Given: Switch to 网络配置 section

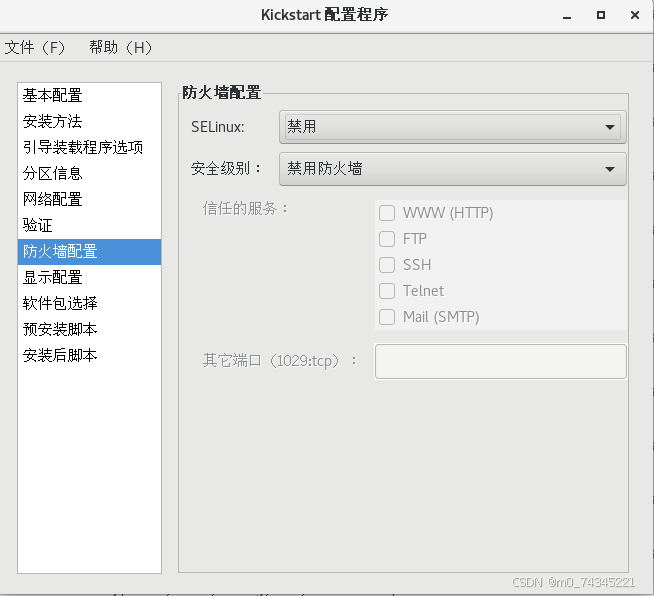Looking at the screenshot, I should click(x=89, y=199).
